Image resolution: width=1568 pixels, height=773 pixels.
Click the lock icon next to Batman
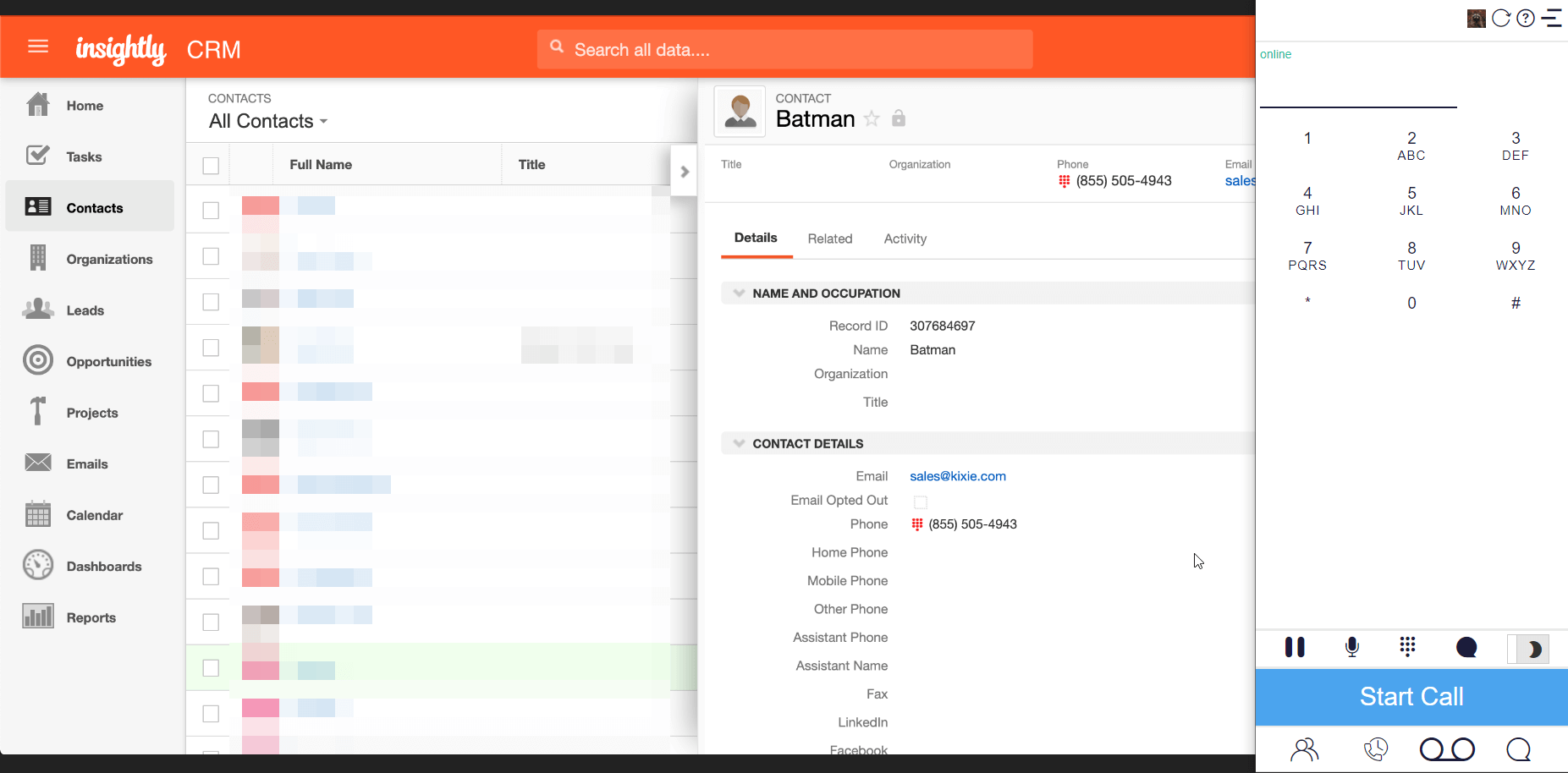click(x=899, y=118)
